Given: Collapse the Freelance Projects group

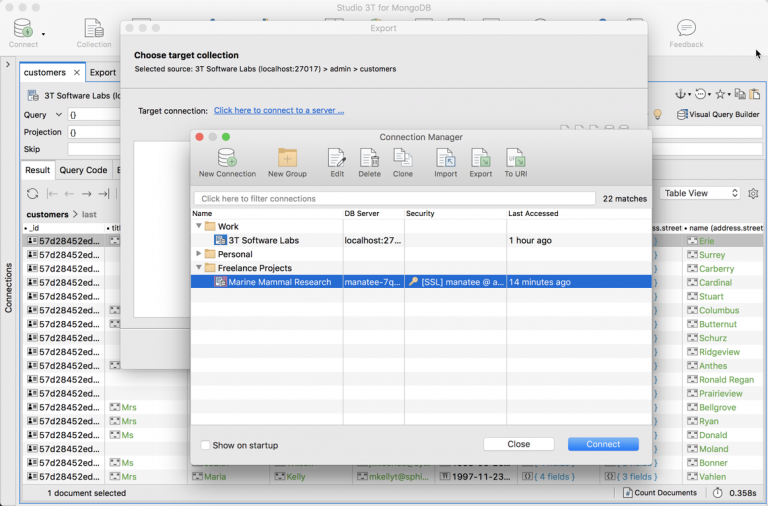Looking at the screenshot, I should [x=198, y=268].
